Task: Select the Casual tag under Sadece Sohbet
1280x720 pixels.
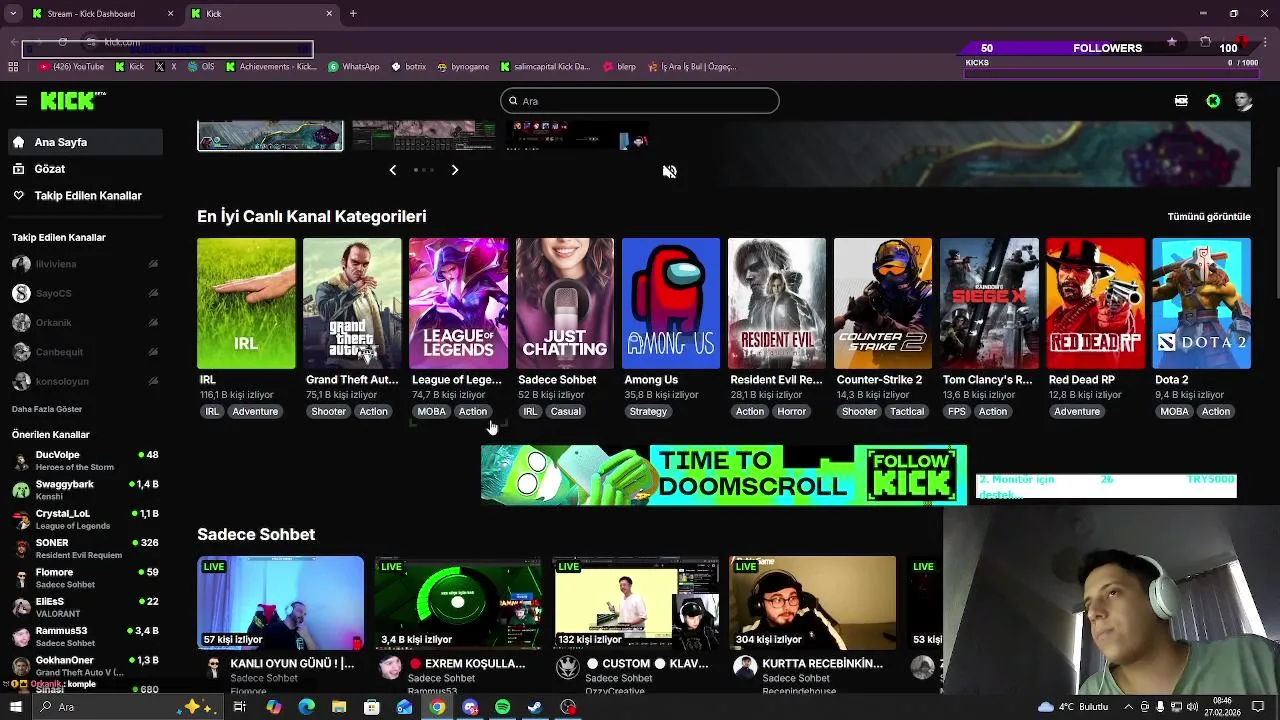Action: 565,411
